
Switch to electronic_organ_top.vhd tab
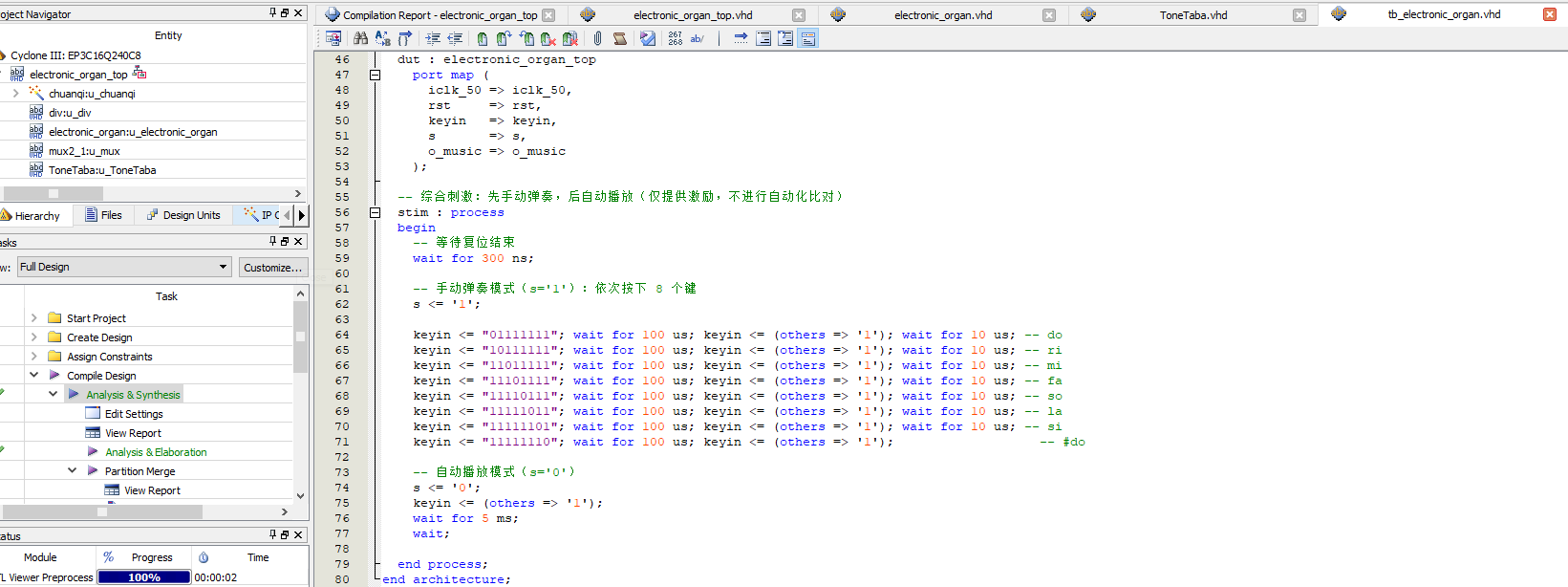tap(693, 14)
